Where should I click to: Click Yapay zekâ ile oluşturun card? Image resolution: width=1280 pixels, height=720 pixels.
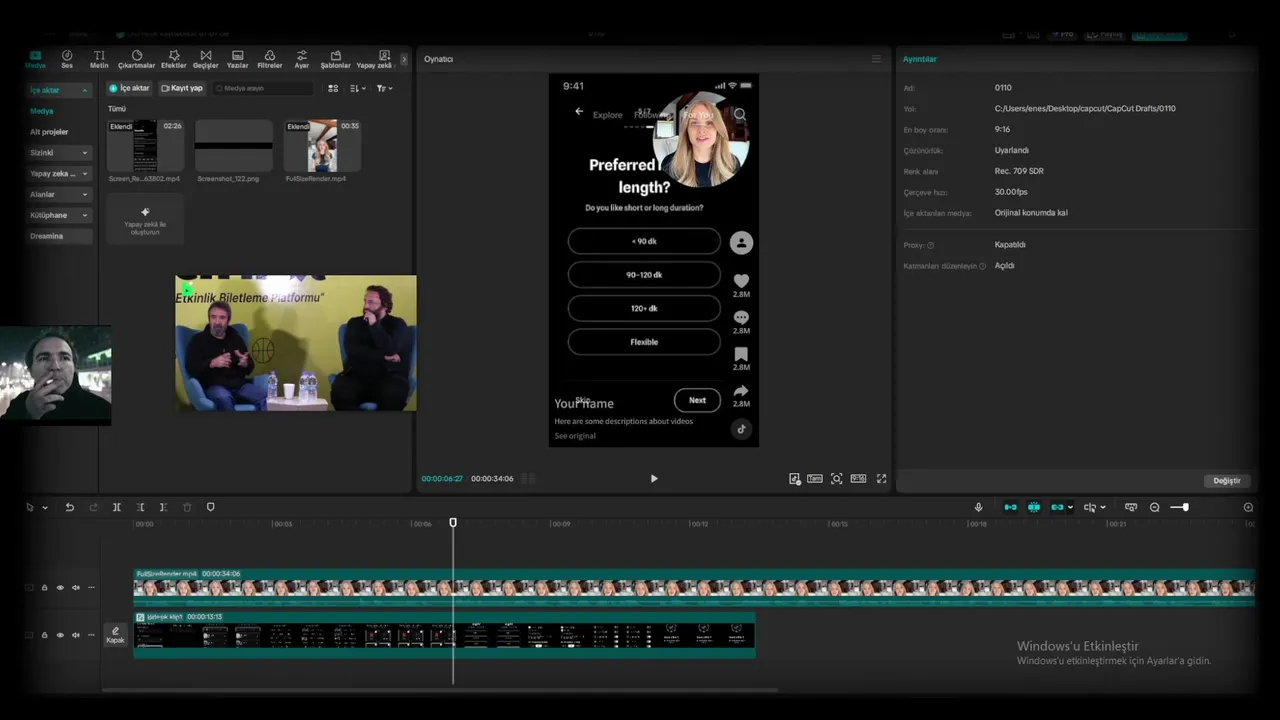145,220
